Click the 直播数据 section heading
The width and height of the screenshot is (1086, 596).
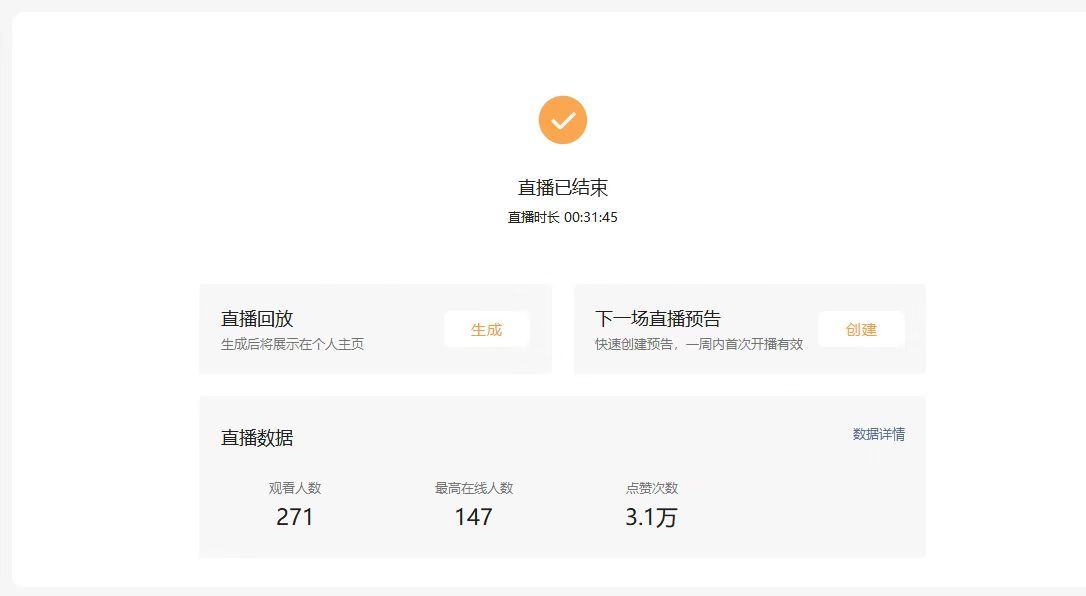pos(257,438)
